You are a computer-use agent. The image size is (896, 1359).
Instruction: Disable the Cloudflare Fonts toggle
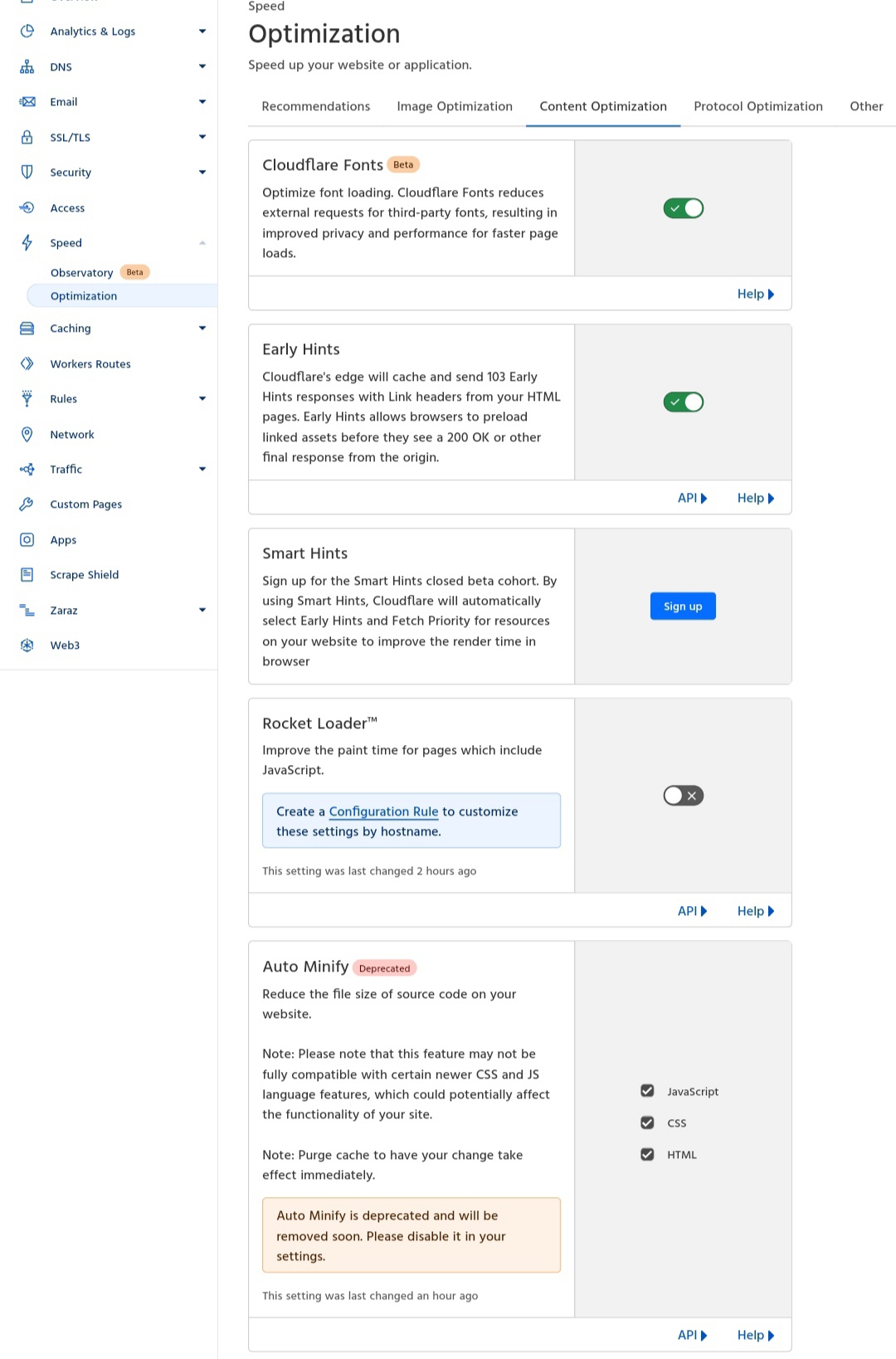point(684,208)
